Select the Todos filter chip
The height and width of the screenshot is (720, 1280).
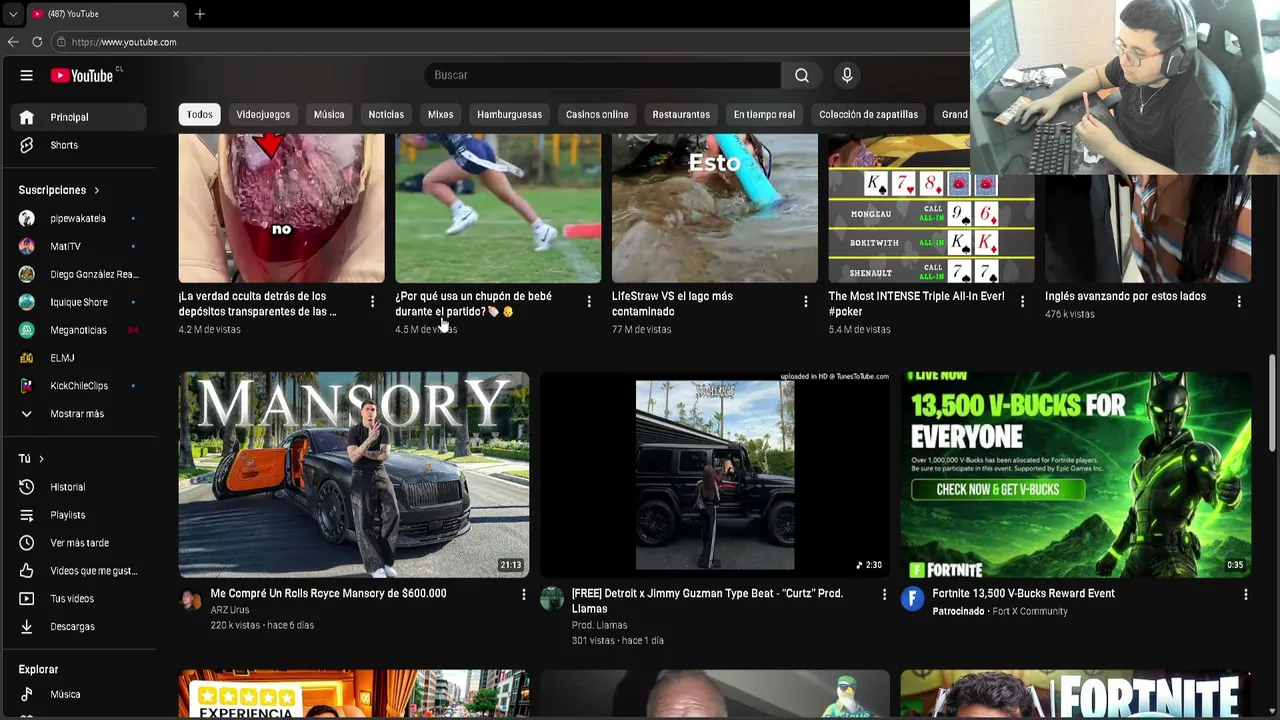[200, 114]
